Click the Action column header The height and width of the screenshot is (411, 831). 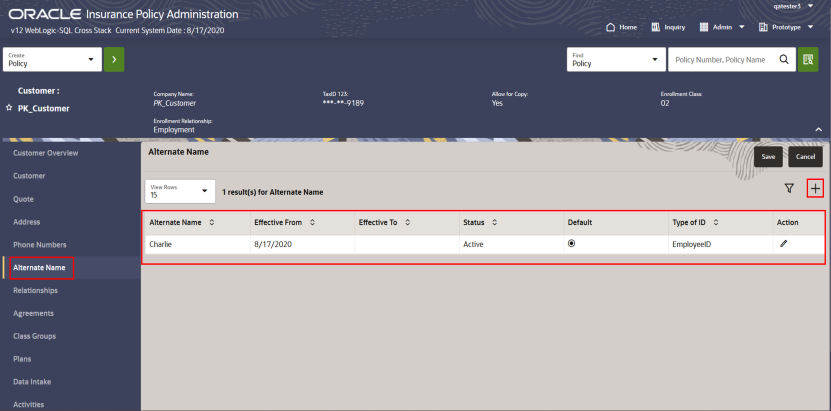click(788, 222)
